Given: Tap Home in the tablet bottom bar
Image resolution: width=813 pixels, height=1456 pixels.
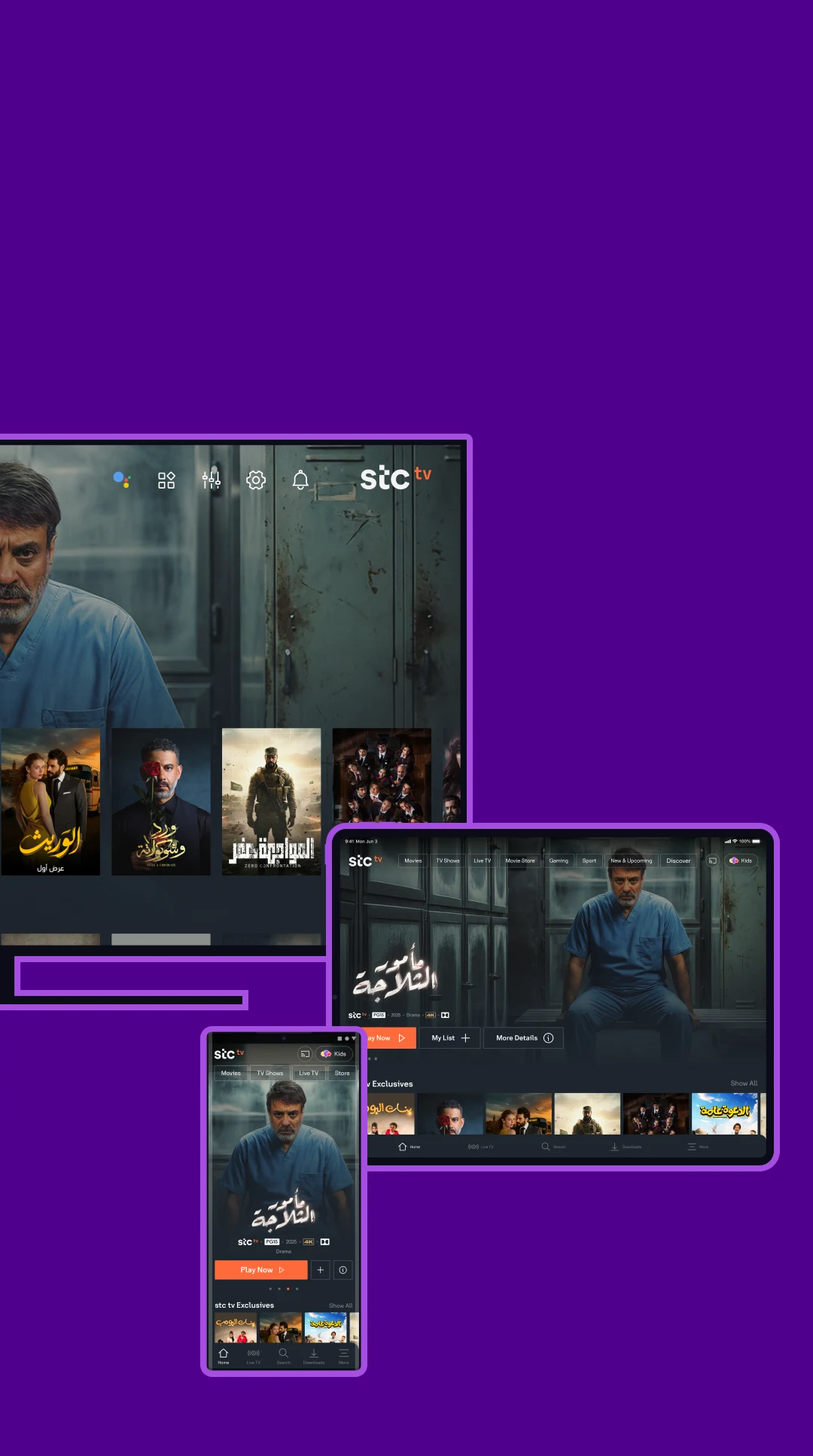Looking at the screenshot, I should click(x=409, y=1147).
